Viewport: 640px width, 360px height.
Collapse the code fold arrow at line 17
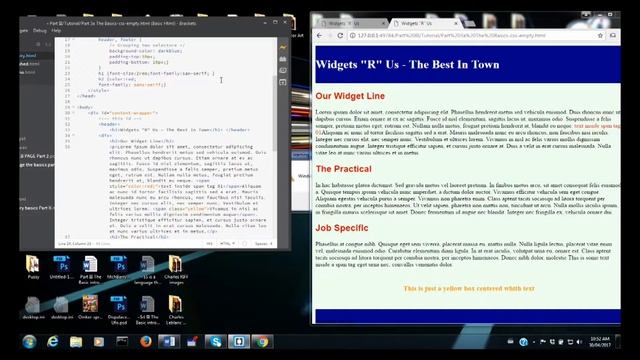[73, 40]
